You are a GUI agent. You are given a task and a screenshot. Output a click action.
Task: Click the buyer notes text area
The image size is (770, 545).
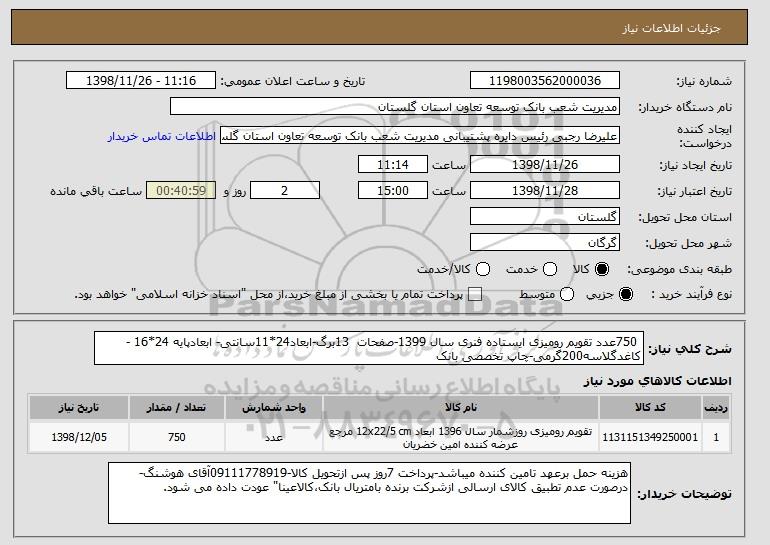[369, 493]
